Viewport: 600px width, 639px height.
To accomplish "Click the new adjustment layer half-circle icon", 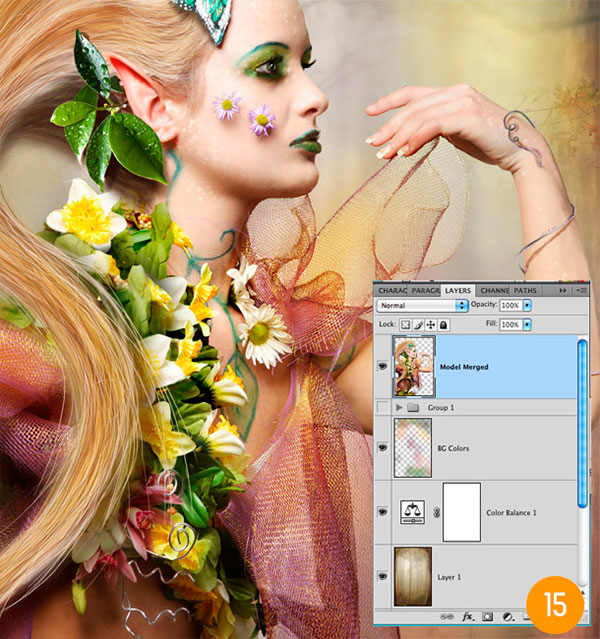I will (x=507, y=617).
